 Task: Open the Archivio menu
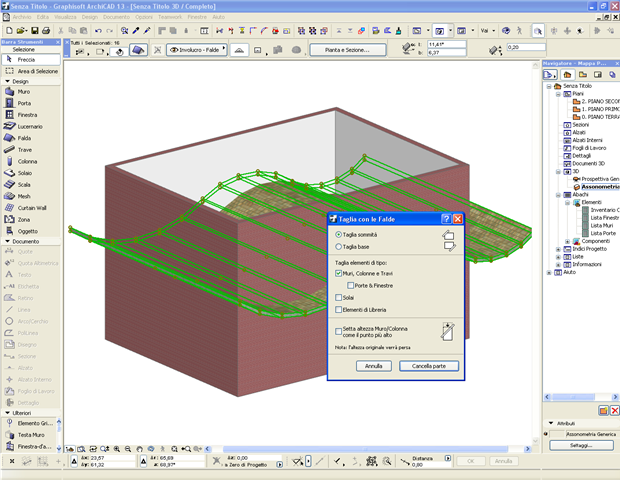[x=22, y=17]
